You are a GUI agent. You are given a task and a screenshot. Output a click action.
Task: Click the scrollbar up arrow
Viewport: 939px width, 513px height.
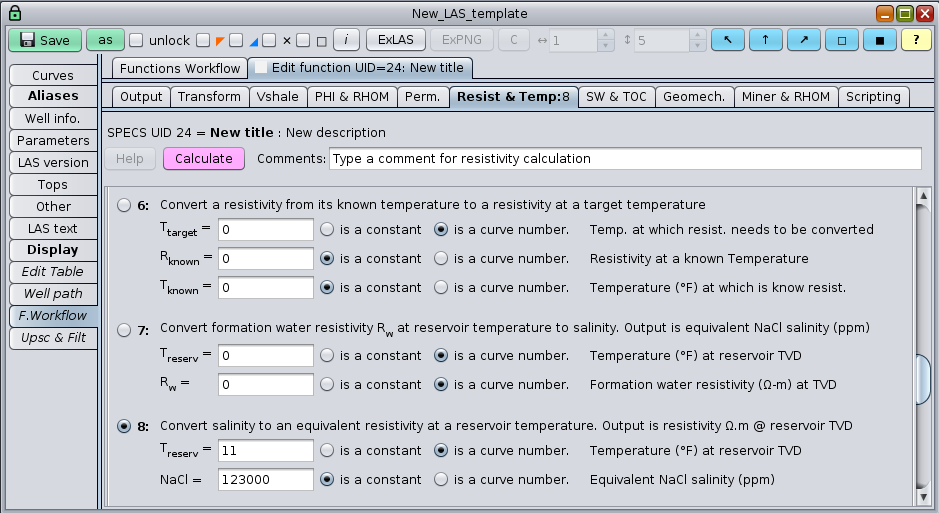pos(923,196)
